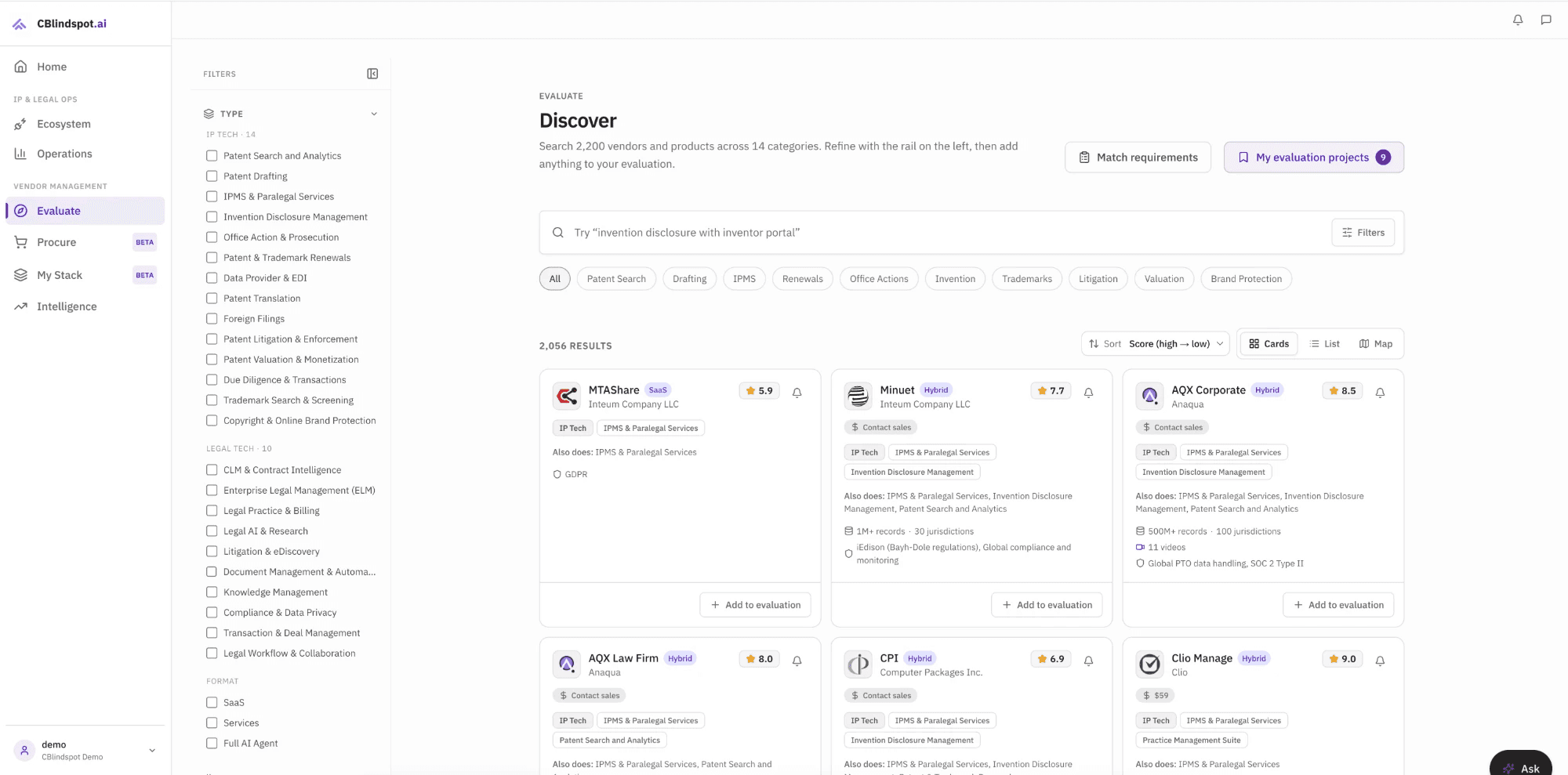Toggle alert bell on CPI card
Screen dimensions: 1568x775
[x=1089, y=661]
